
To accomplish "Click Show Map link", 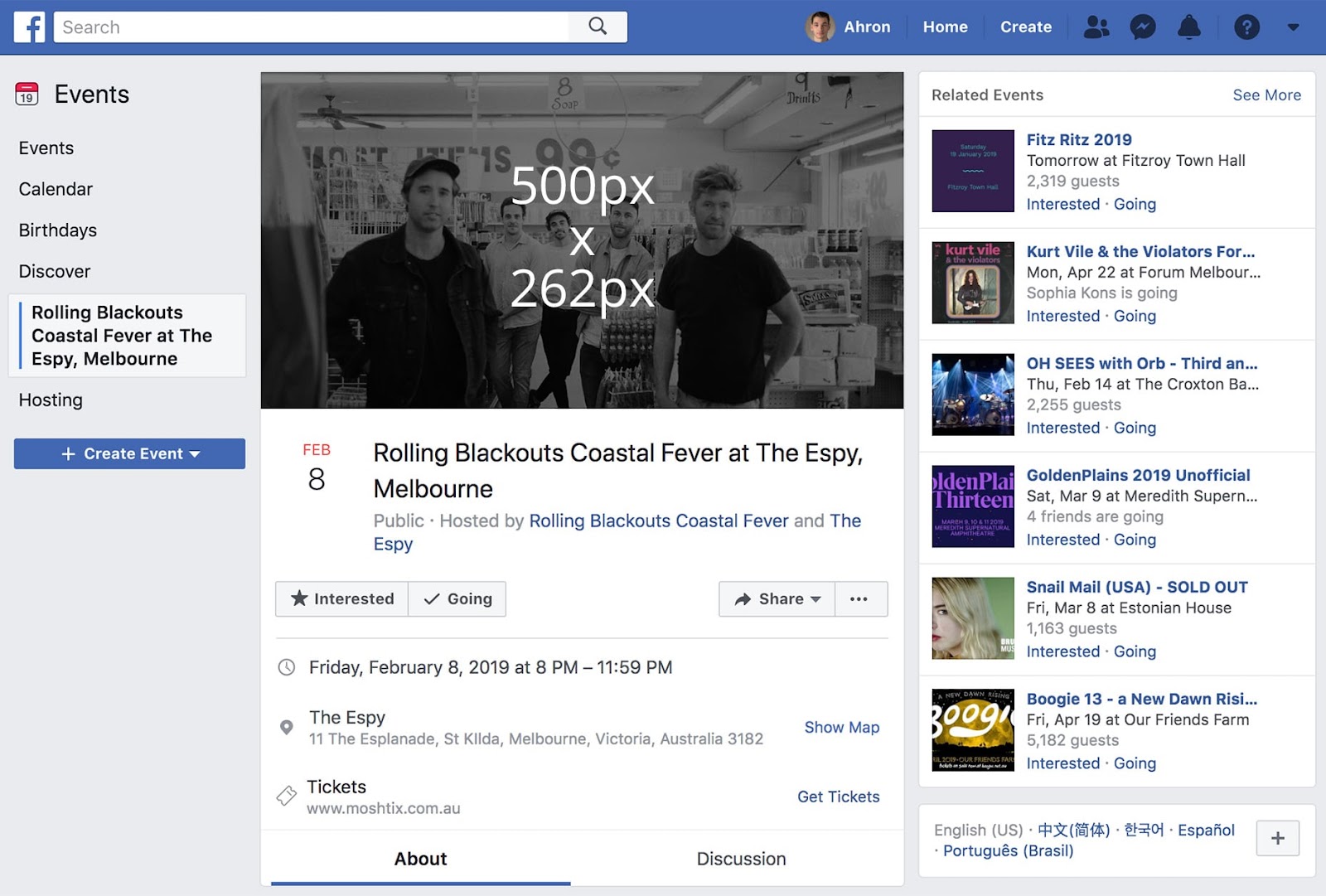I will [842, 727].
